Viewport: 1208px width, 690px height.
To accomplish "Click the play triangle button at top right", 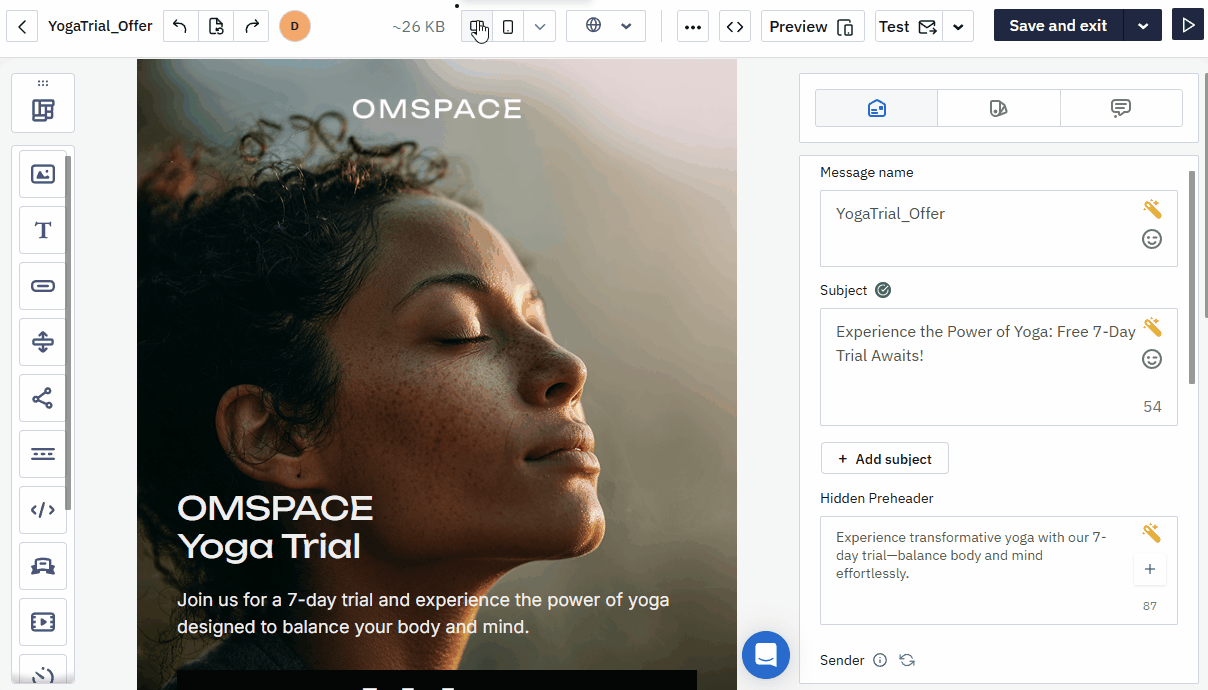I will (x=1188, y=26).
